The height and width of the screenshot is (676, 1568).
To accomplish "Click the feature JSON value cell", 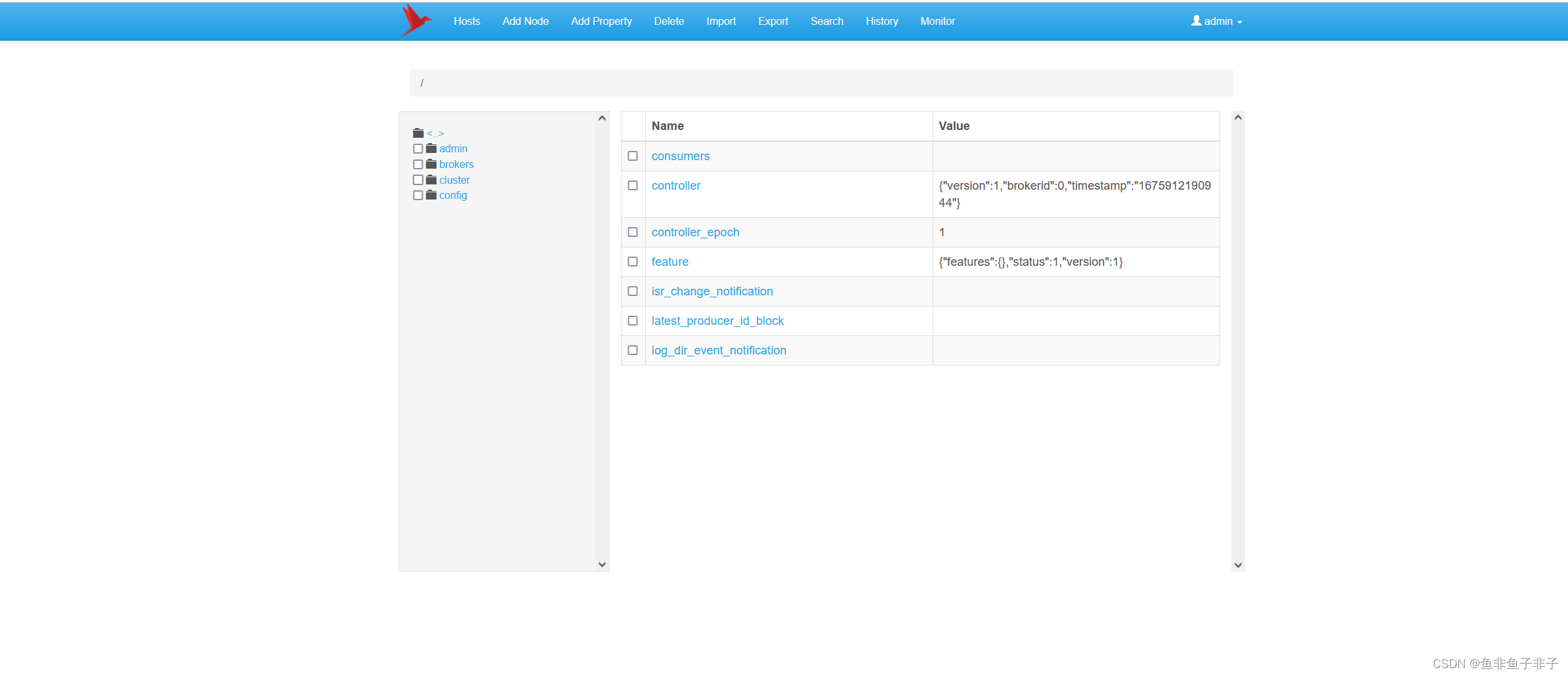I will coord(1076,262).
